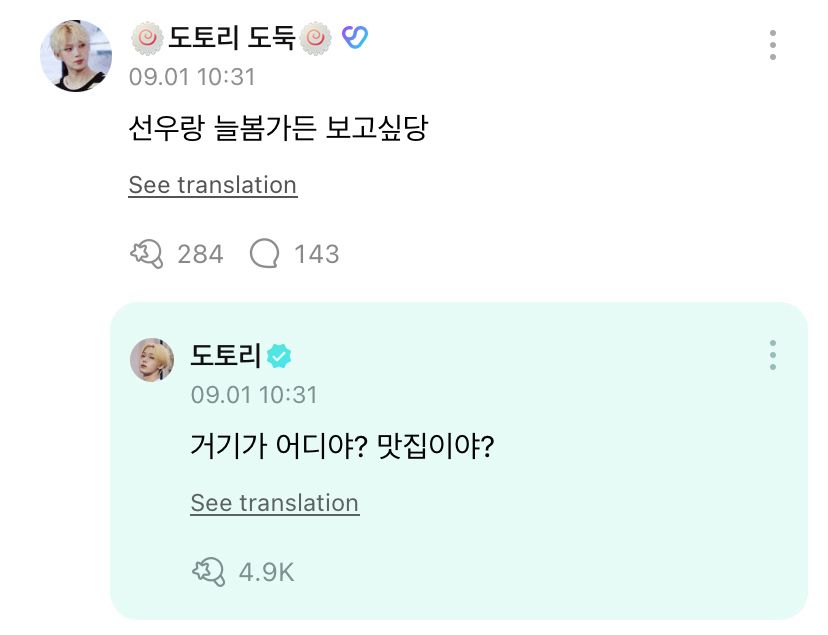The width and height of the screenshot is (828, 635).
Task: Click the 284 cheer count
Action: pos(200,254)
